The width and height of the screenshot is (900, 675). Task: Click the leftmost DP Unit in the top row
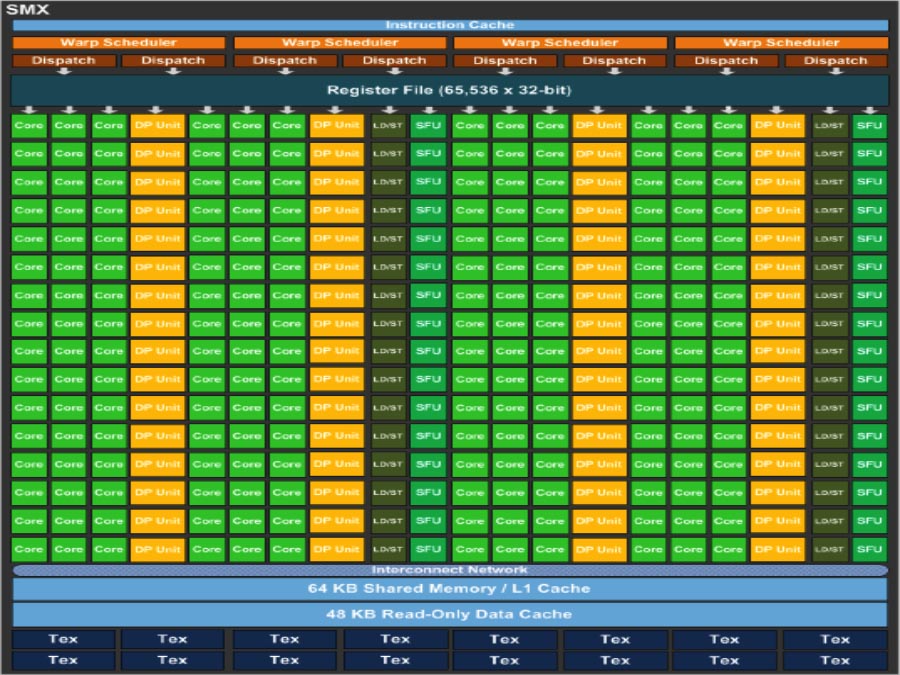click(x=157, y=126)
